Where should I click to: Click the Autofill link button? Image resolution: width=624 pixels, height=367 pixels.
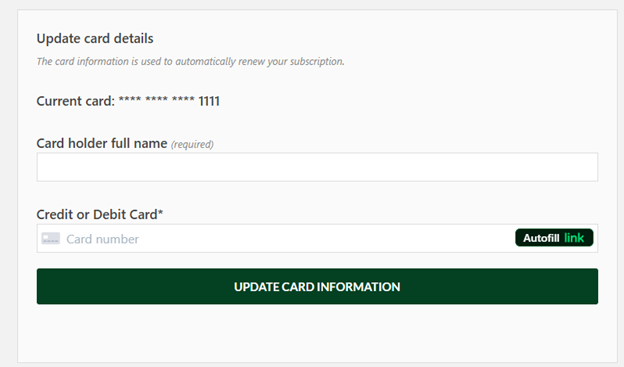click(x=554, y=238)
